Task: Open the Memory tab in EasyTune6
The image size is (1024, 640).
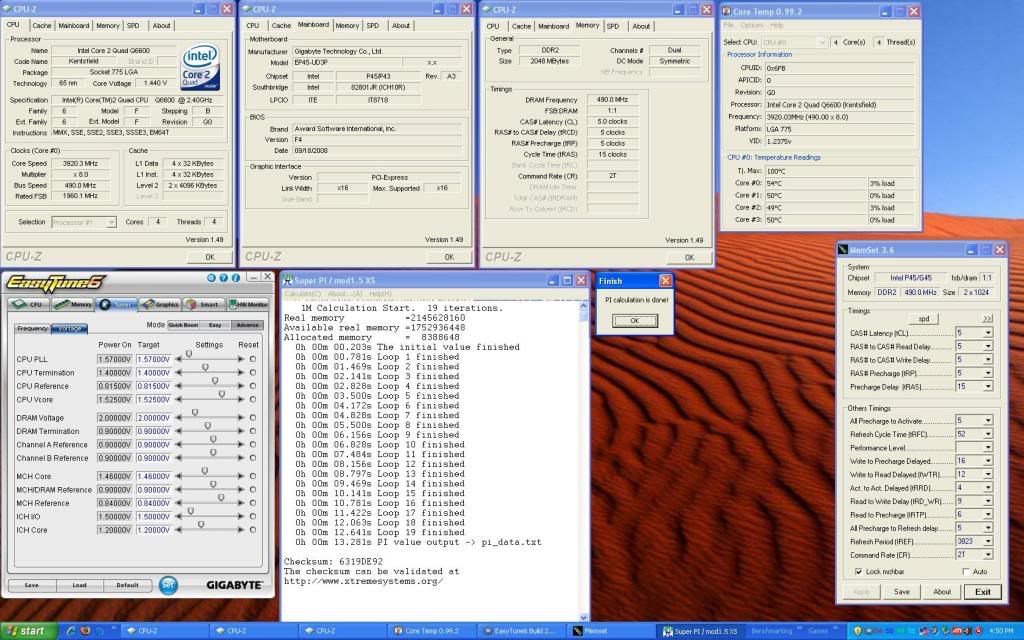Action: tap(73, 304)
